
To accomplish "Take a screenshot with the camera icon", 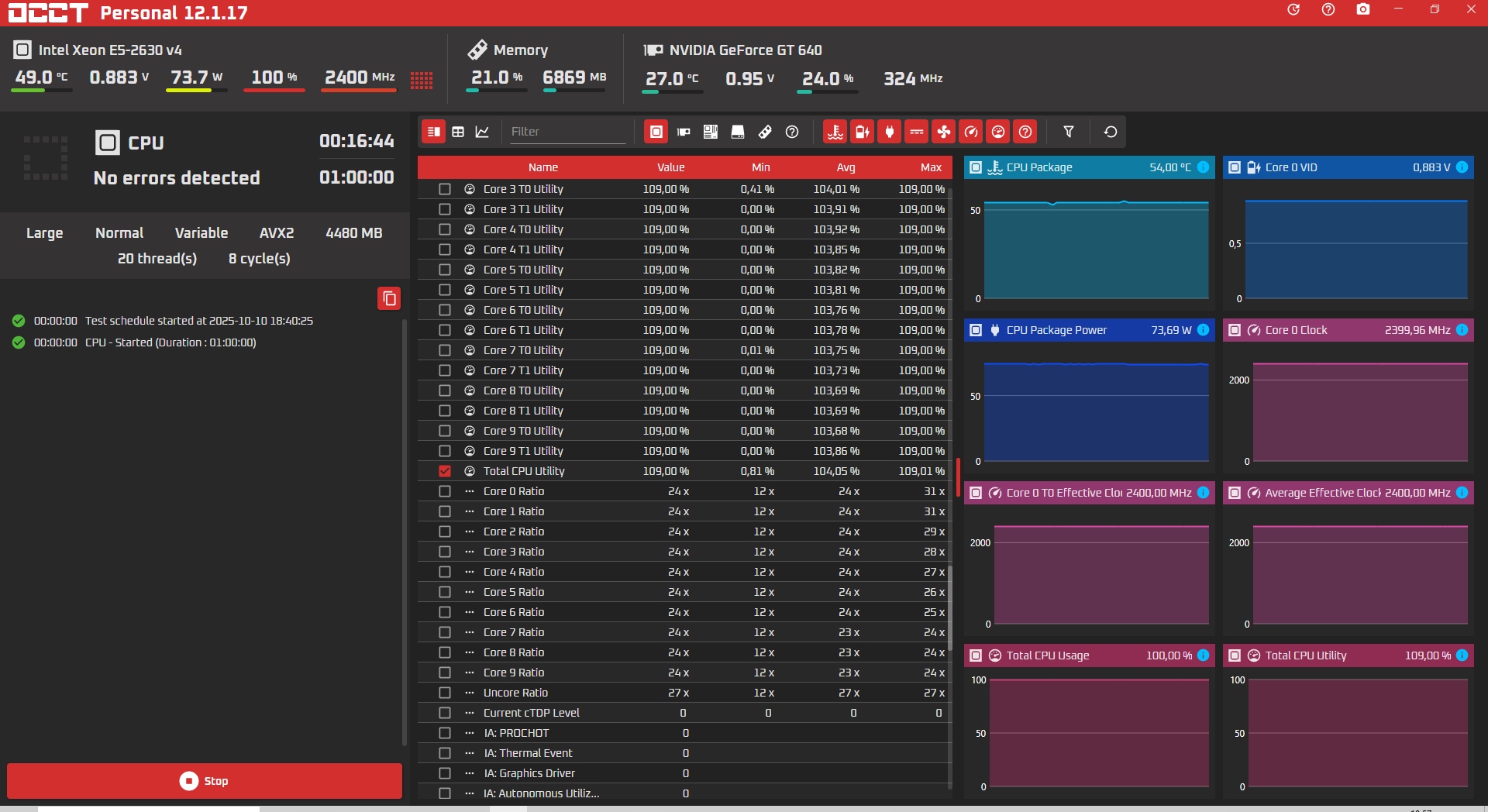I will tap(1363, 9).
